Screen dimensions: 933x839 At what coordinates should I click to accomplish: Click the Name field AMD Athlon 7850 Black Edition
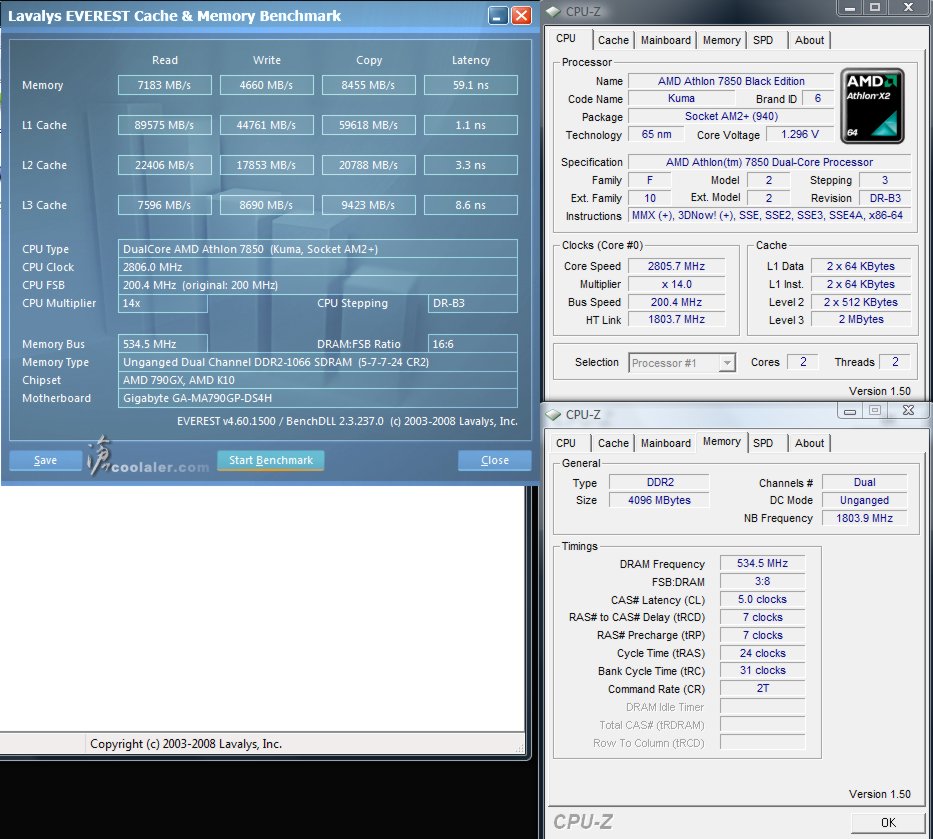731,81
